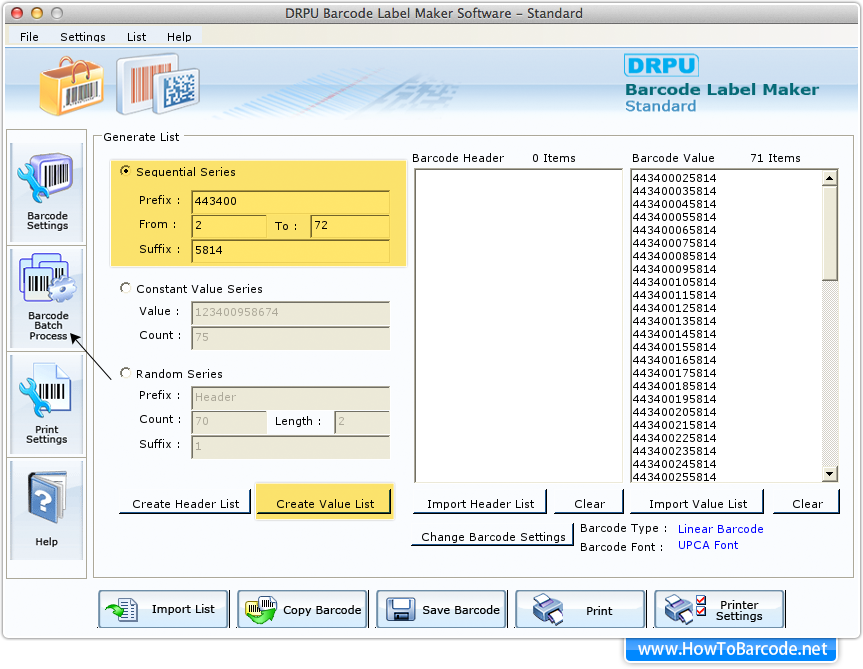The height and width of the screenshot is (669, 863).
Task: Open the Help menu in the menu bar
Action: click(x=179, y=37)
